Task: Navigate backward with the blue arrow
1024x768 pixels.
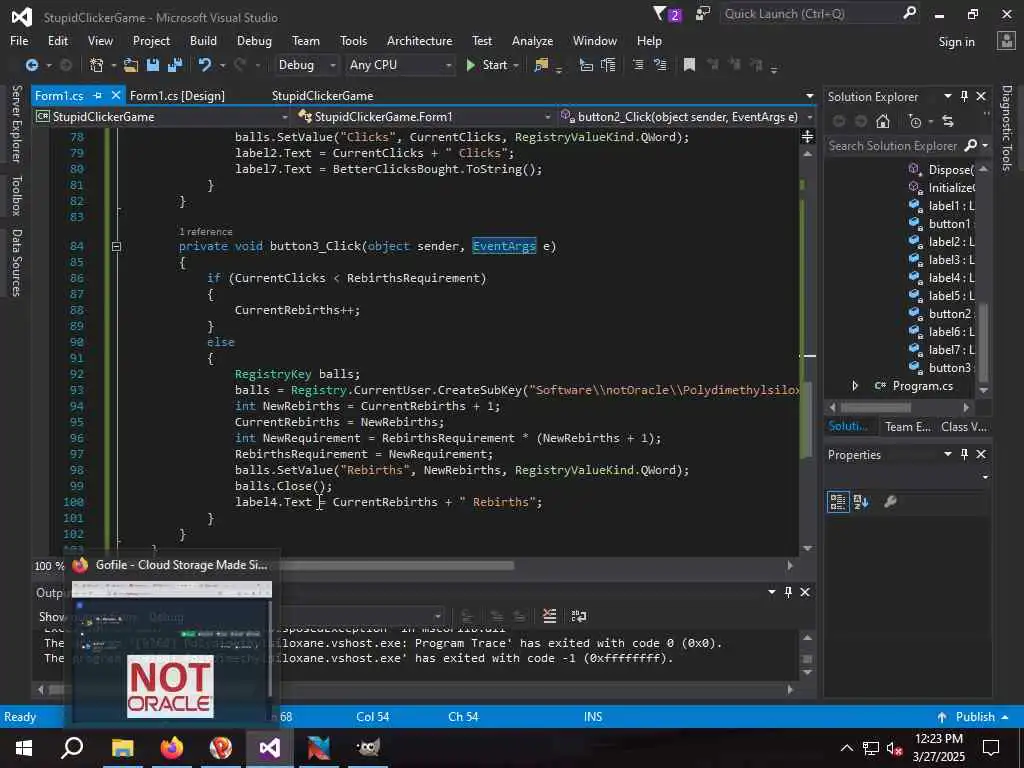Action: click(31, 65)
